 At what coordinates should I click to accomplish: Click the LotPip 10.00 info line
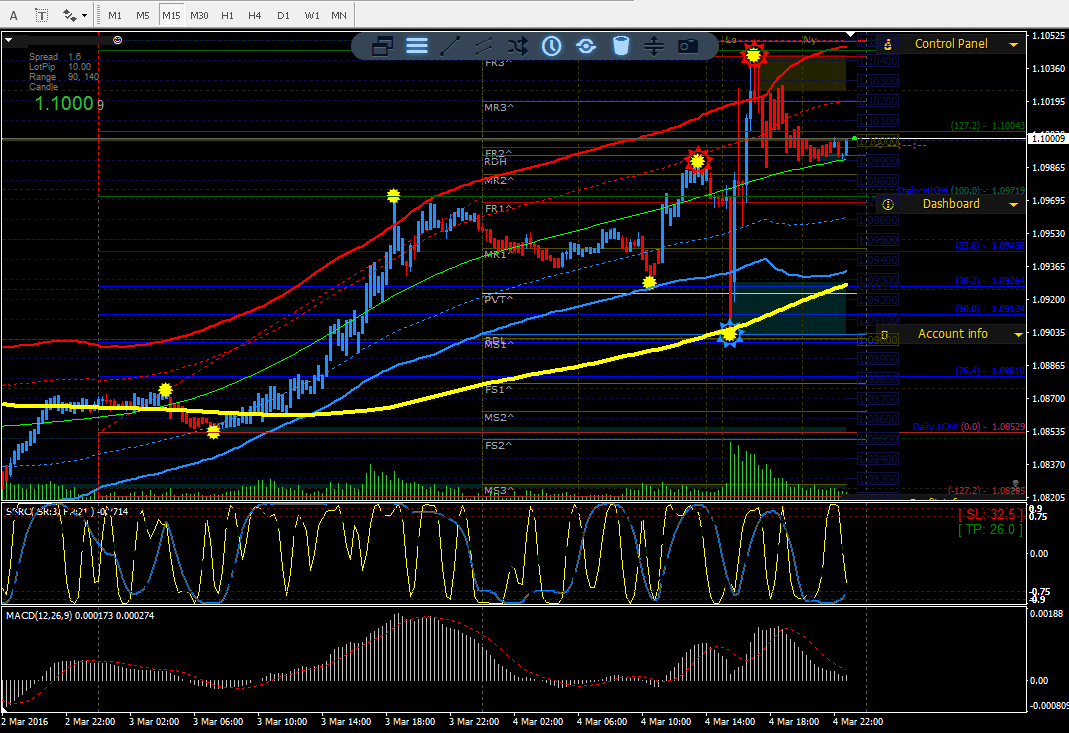coord(60,67)
